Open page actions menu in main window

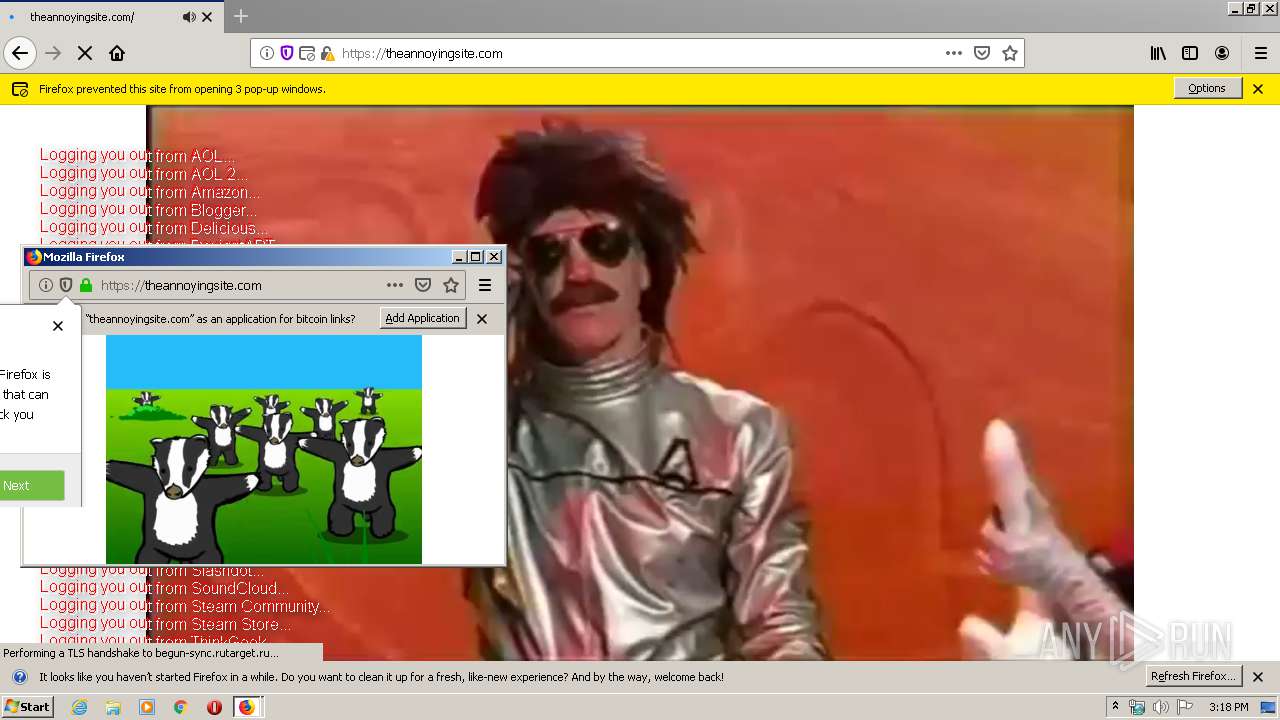pos(954,53)
